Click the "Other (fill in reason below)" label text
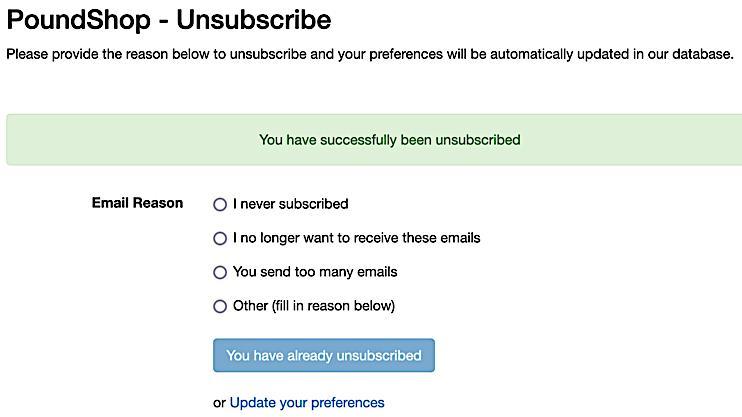Screen dimensions: 742x417 [313, 306]
